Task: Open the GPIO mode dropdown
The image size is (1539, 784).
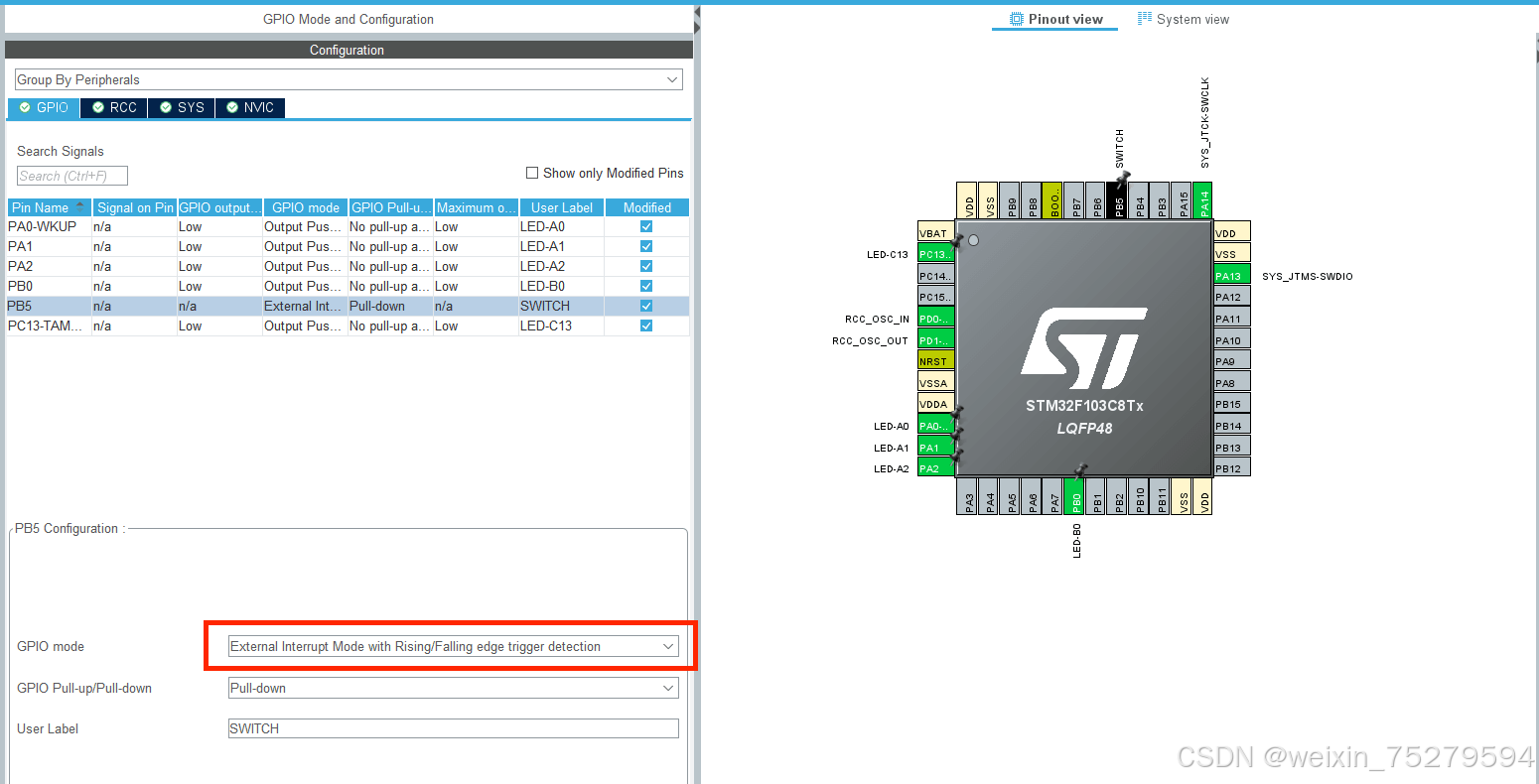Action: [453, 646]
